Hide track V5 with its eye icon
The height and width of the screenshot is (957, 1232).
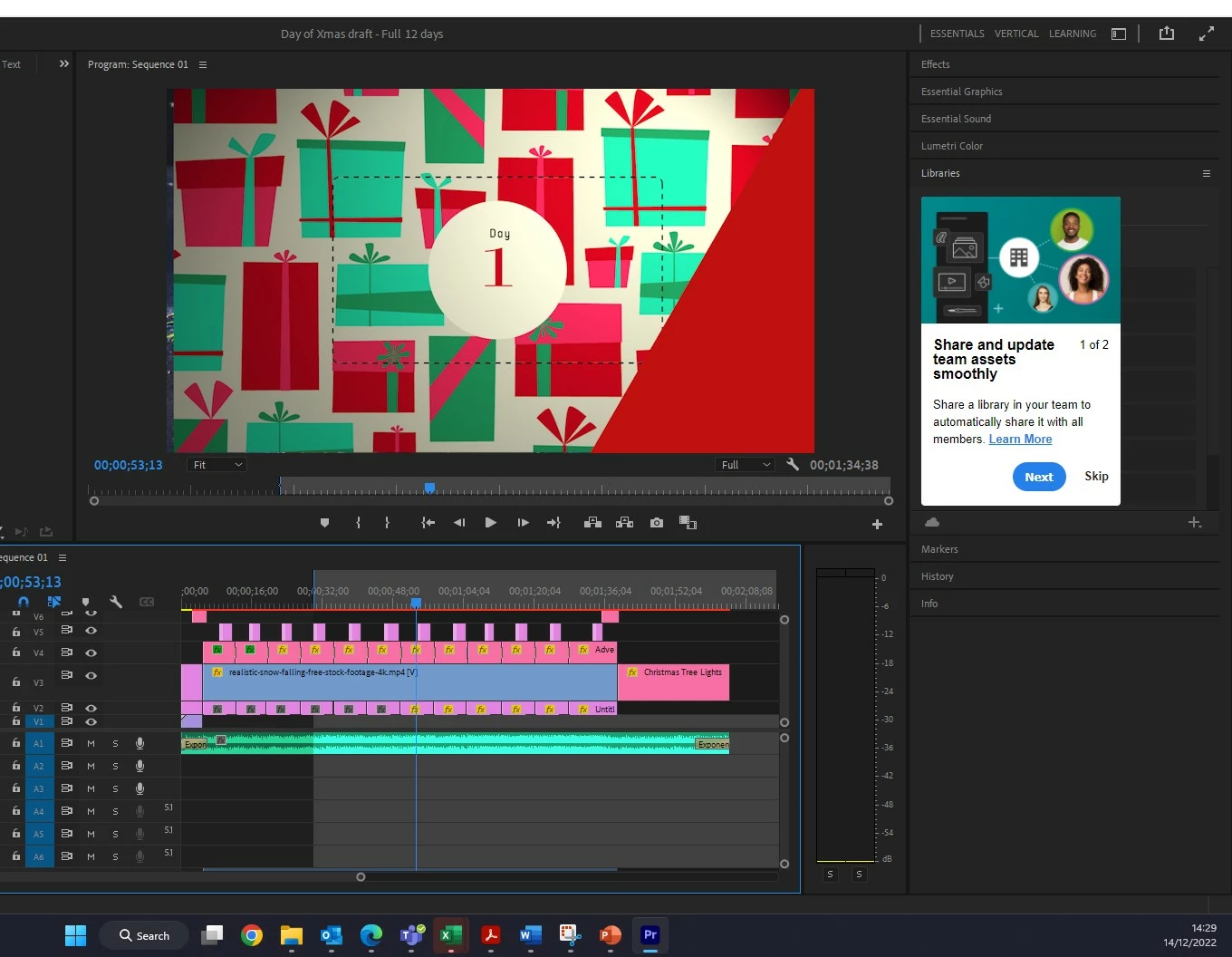tap(91, 631)
